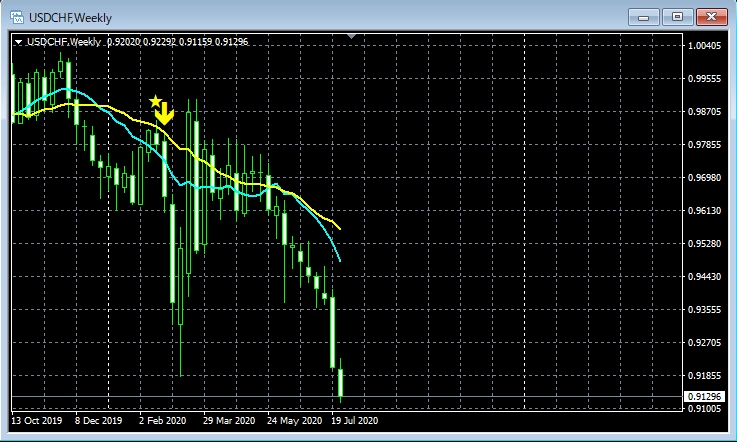Click the 8 Dec 2019 date label

[x=100, y=421]
